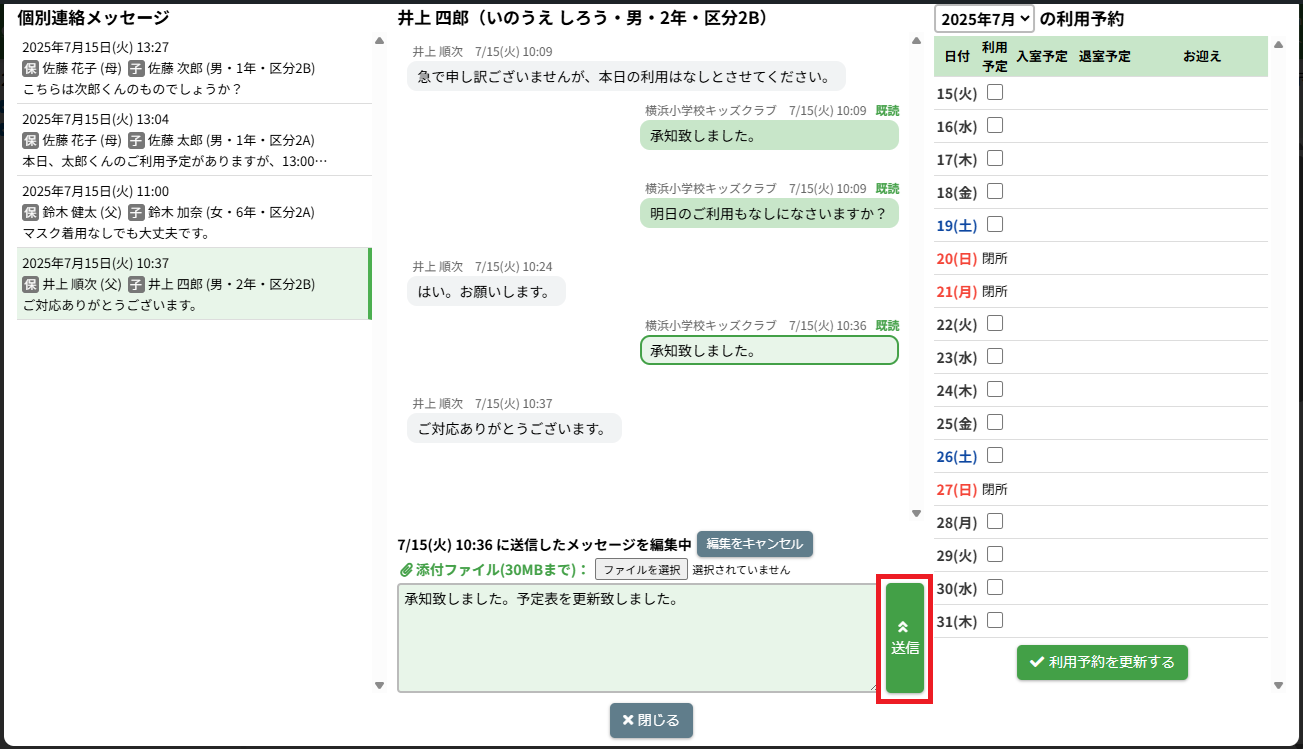The image size is (1303, 749).
Task: Click ファイルを選択 file chooser
Action: click(641, 570)
